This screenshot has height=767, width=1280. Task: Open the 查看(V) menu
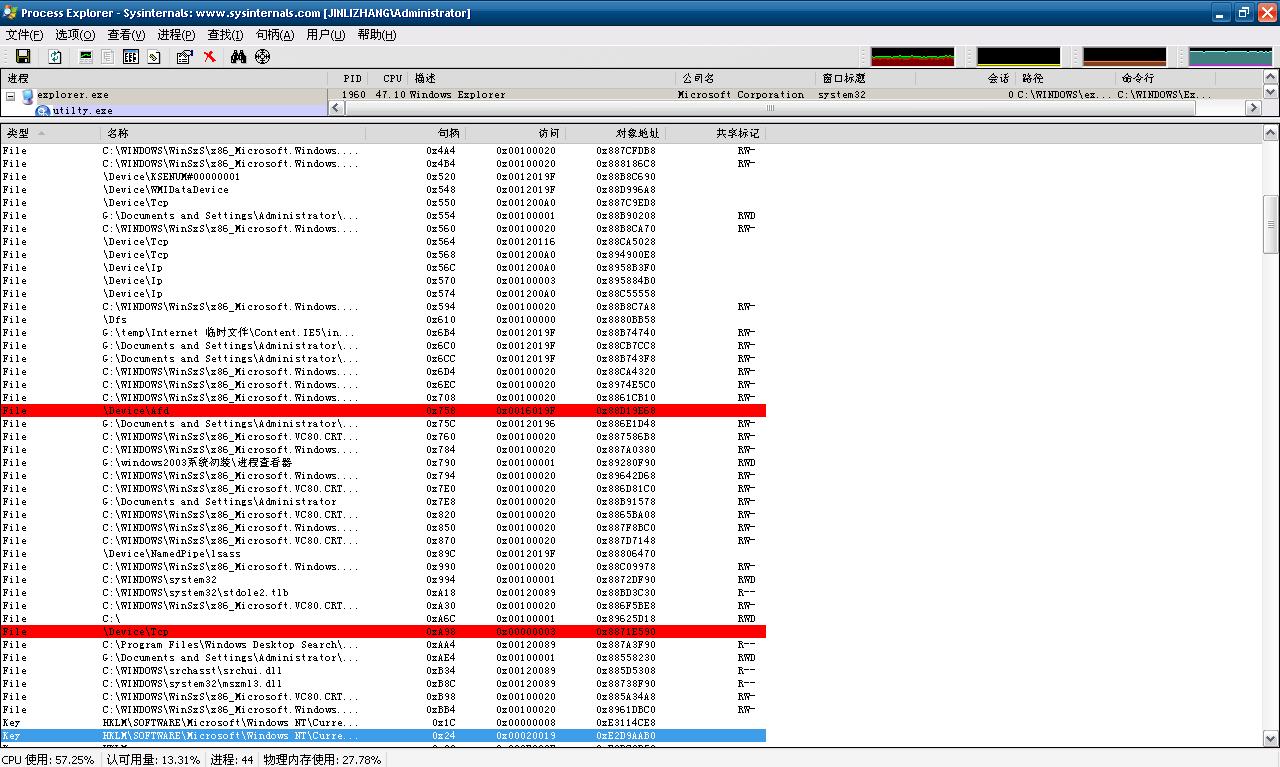click(126, 35)
